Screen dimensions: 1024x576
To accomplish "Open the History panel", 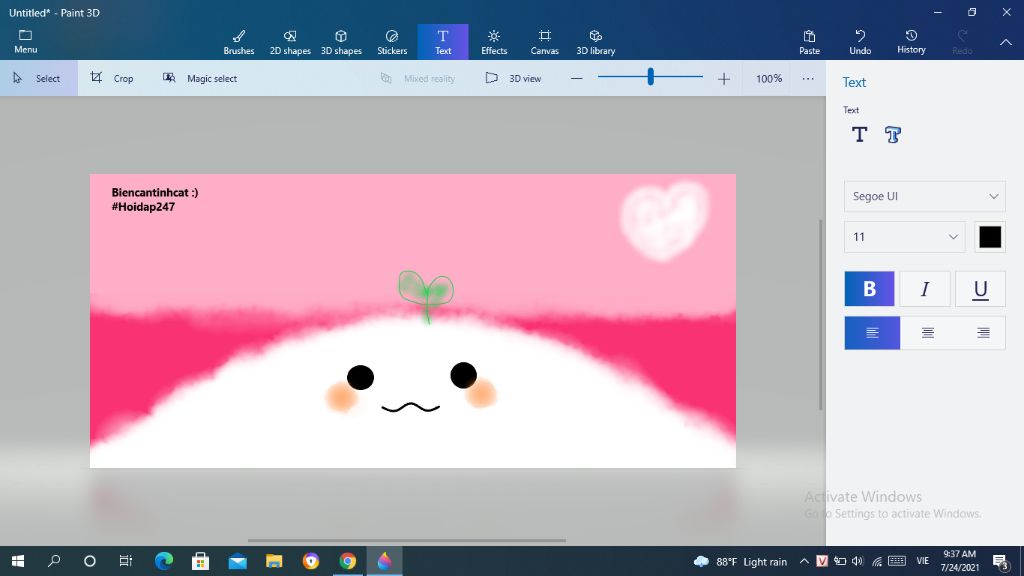I will 911,42.
